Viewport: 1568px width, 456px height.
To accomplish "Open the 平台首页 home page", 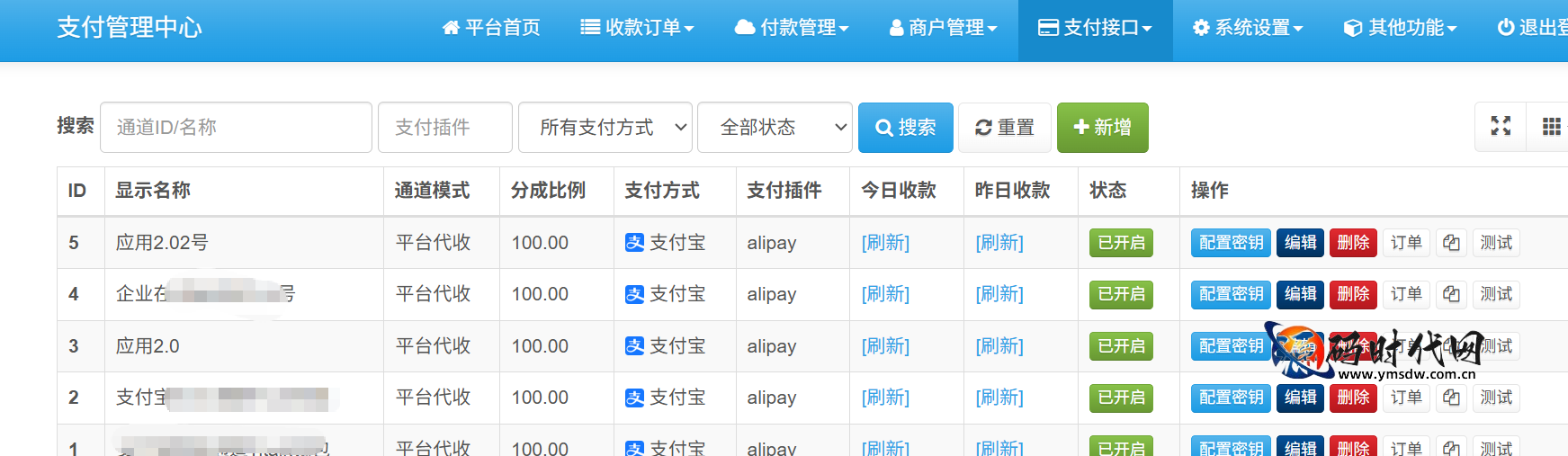I will pos(491,28).
